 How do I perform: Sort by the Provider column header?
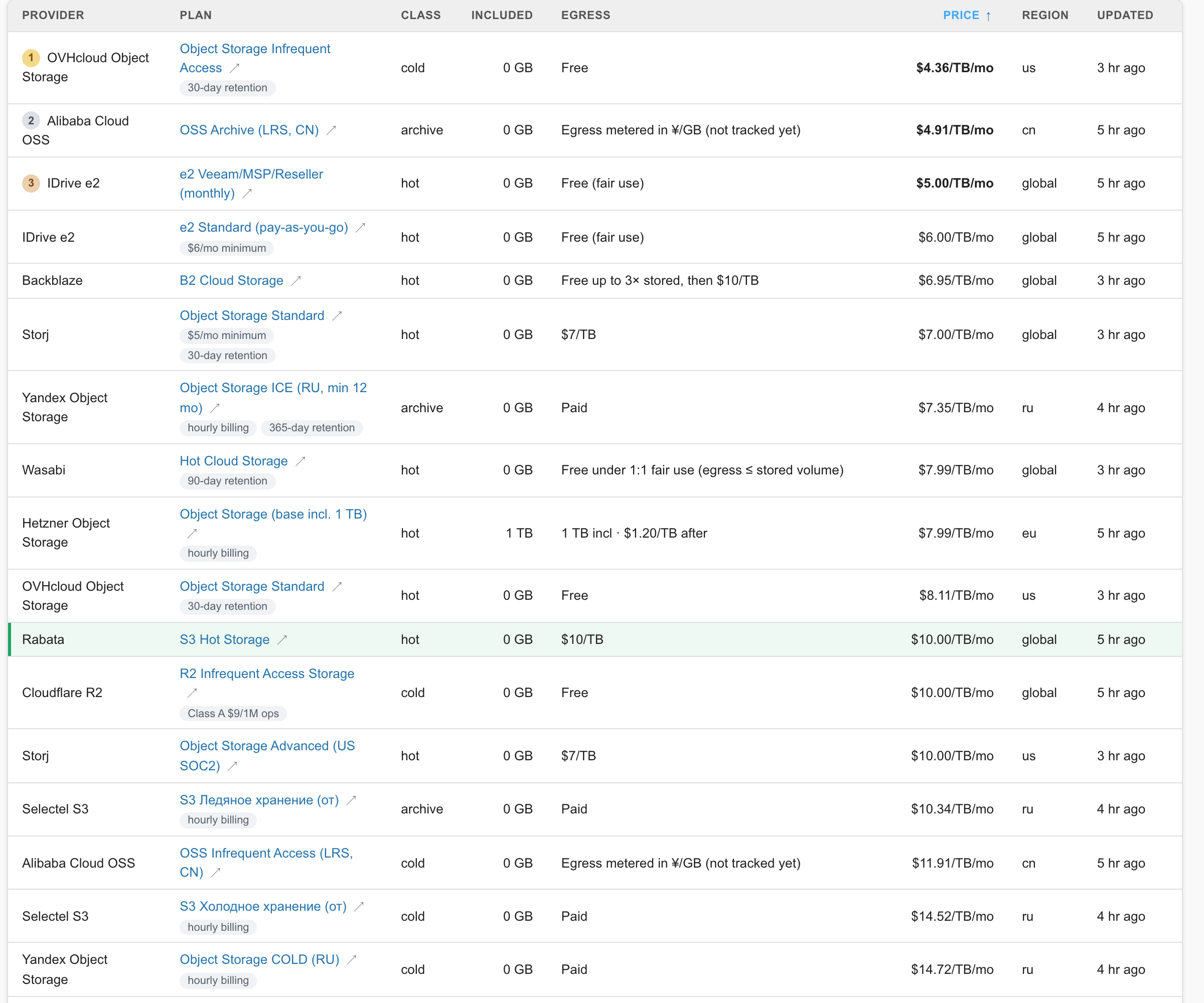(x=53, y=16)
